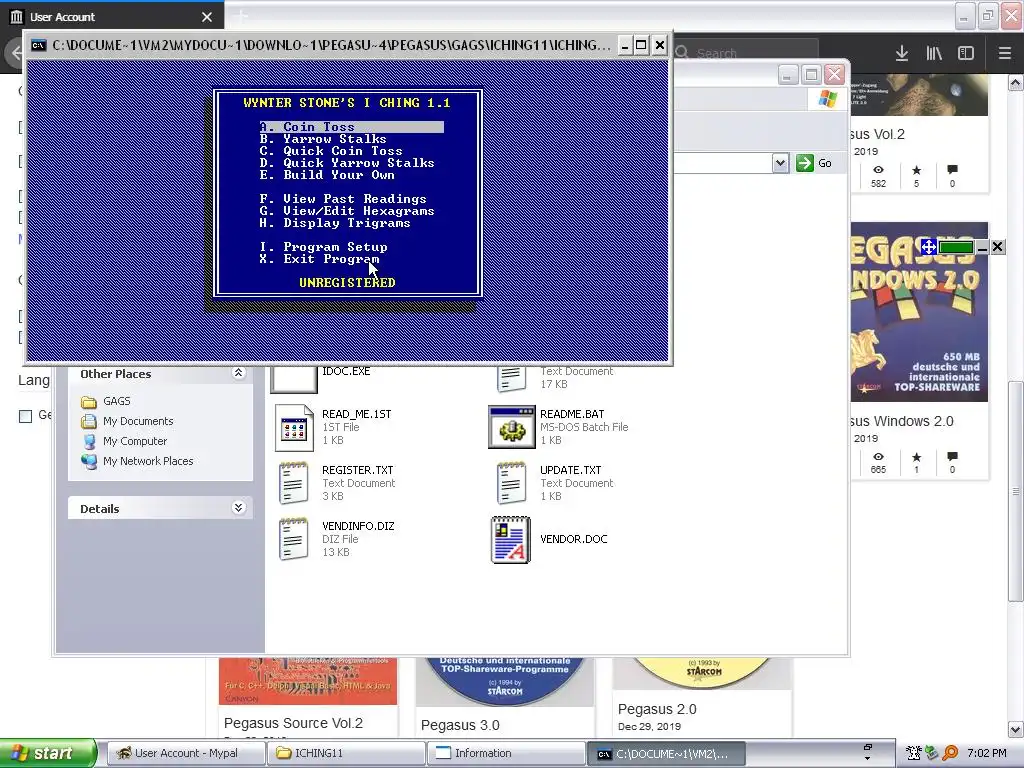Viewport: 1024px width, 768px height.
Task: Select the README.BAT batch file icon
Action: tap(511, 427)
